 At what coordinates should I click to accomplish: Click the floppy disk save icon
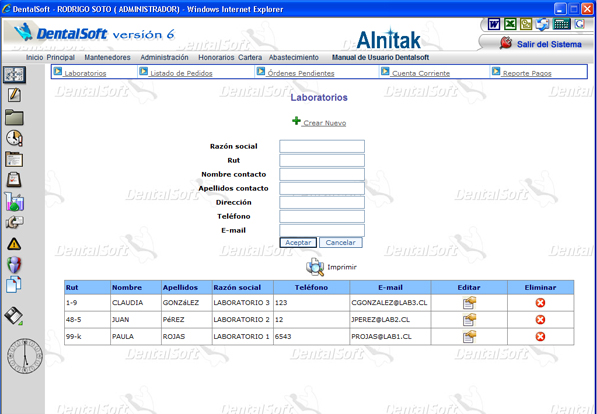[x=14, y=316]
